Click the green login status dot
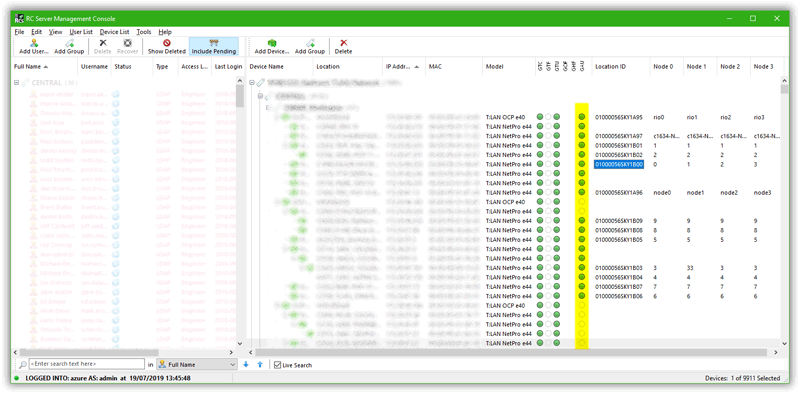This screenshot has height=394, width=800. [x=16, y=378]
